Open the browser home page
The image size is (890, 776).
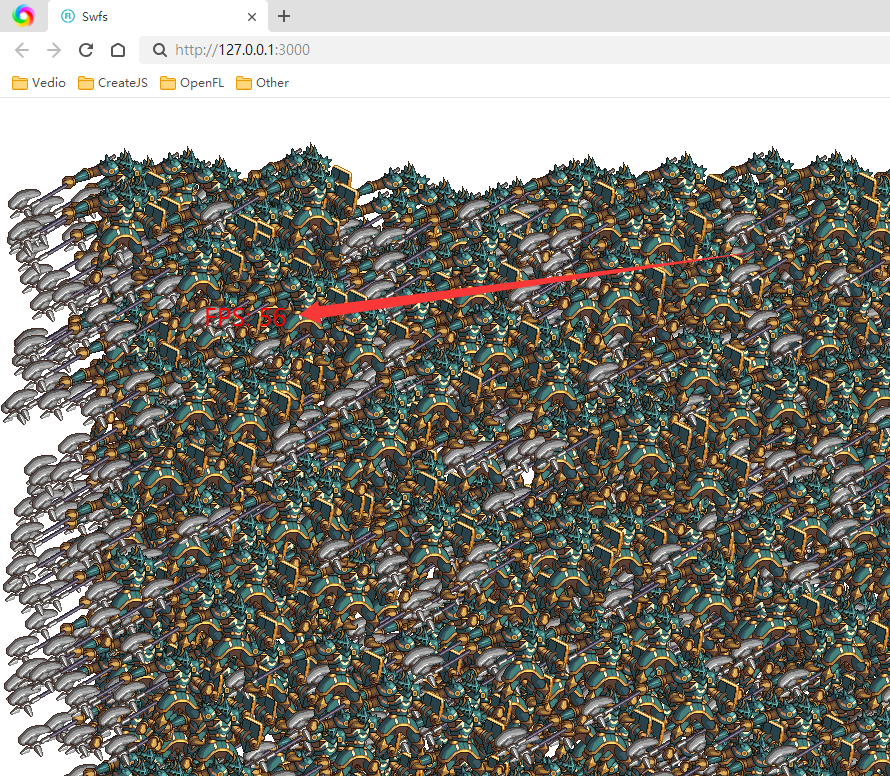(117, 50)
